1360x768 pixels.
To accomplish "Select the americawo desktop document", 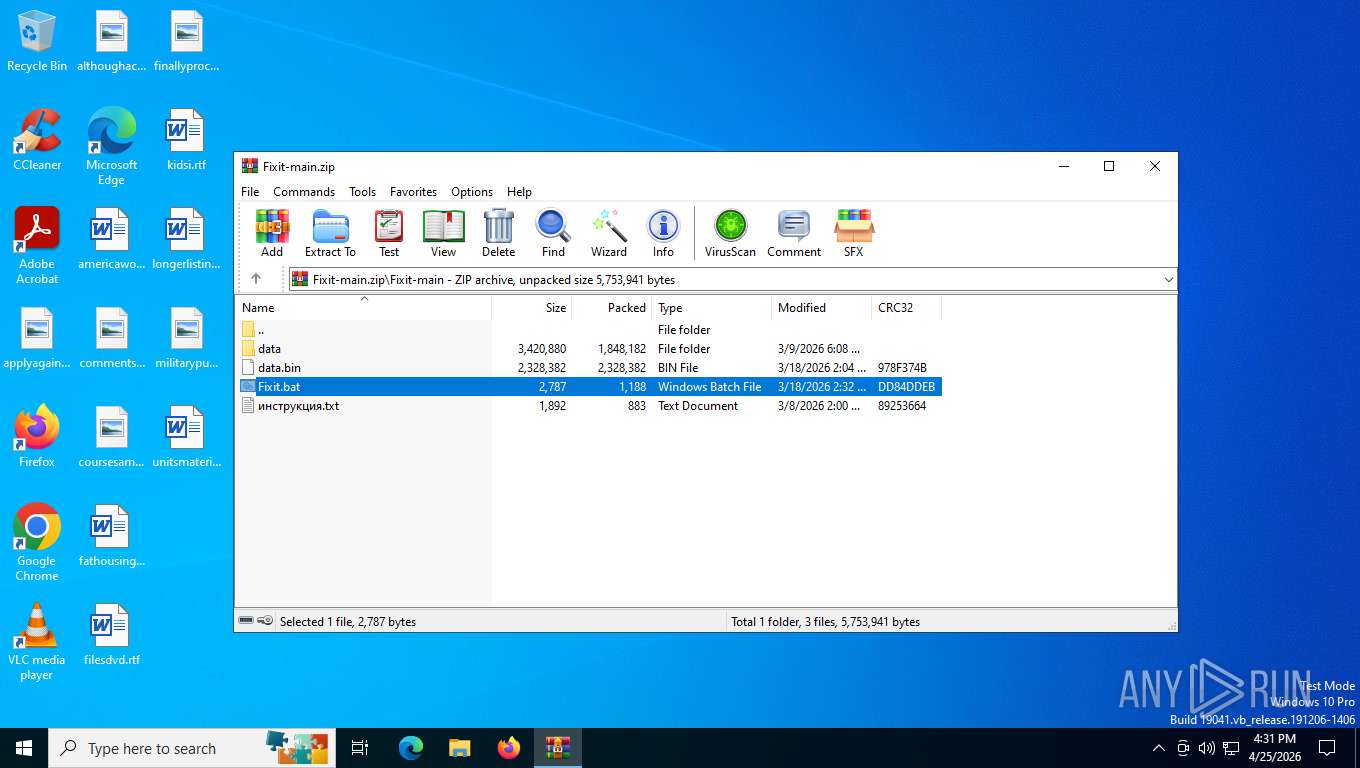I will (x=111, y=239).
